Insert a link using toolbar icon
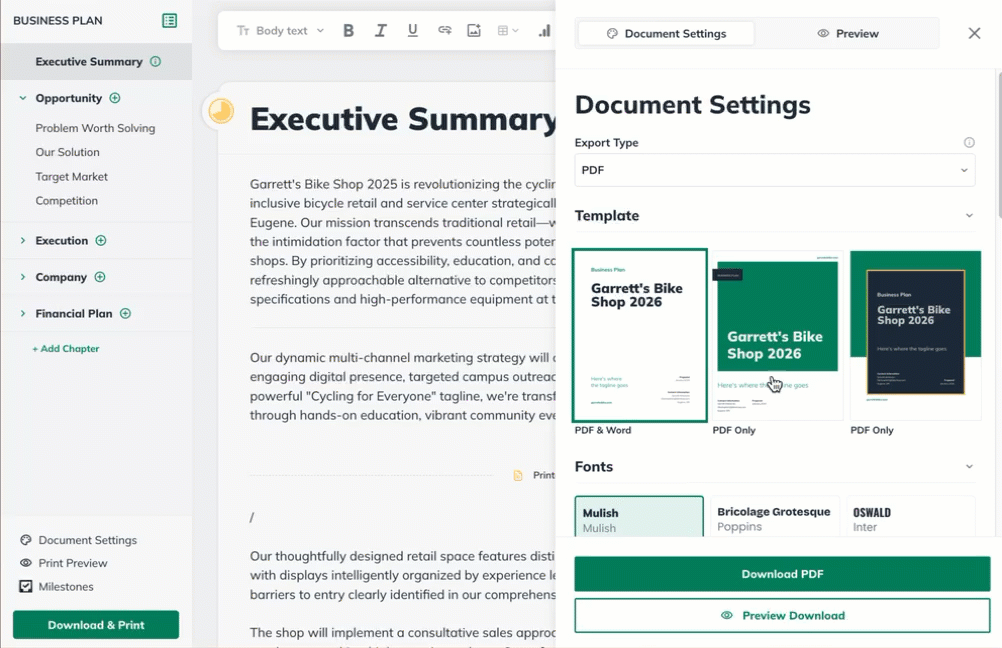 pos(444,31)
